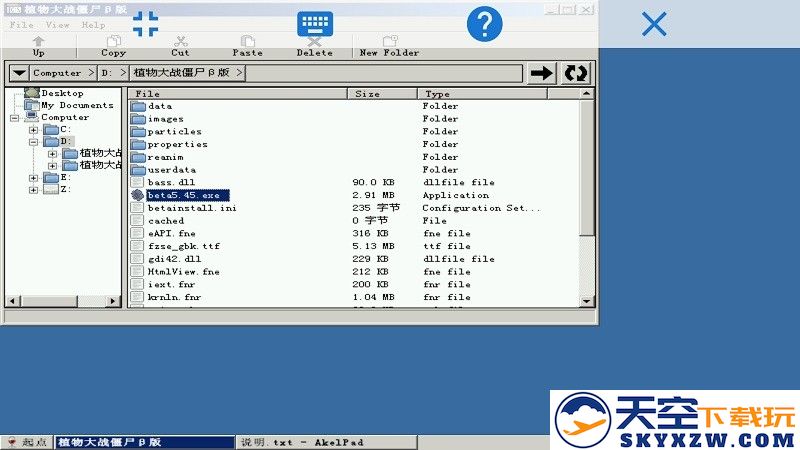Click the 起点 start button
This screenshot has height=450, width=800.
pos(28,442)
